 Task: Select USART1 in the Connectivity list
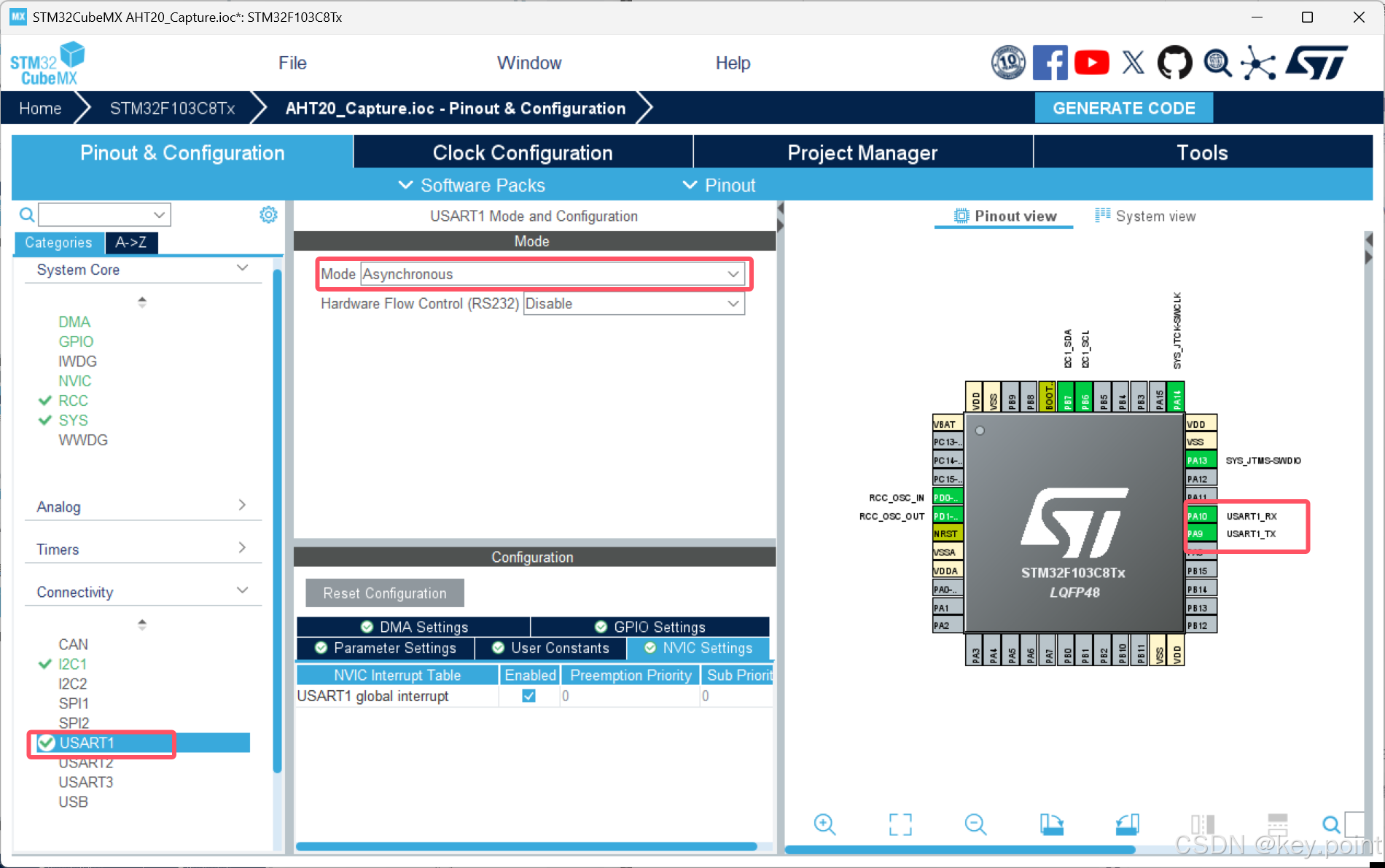tap(143, 743)
